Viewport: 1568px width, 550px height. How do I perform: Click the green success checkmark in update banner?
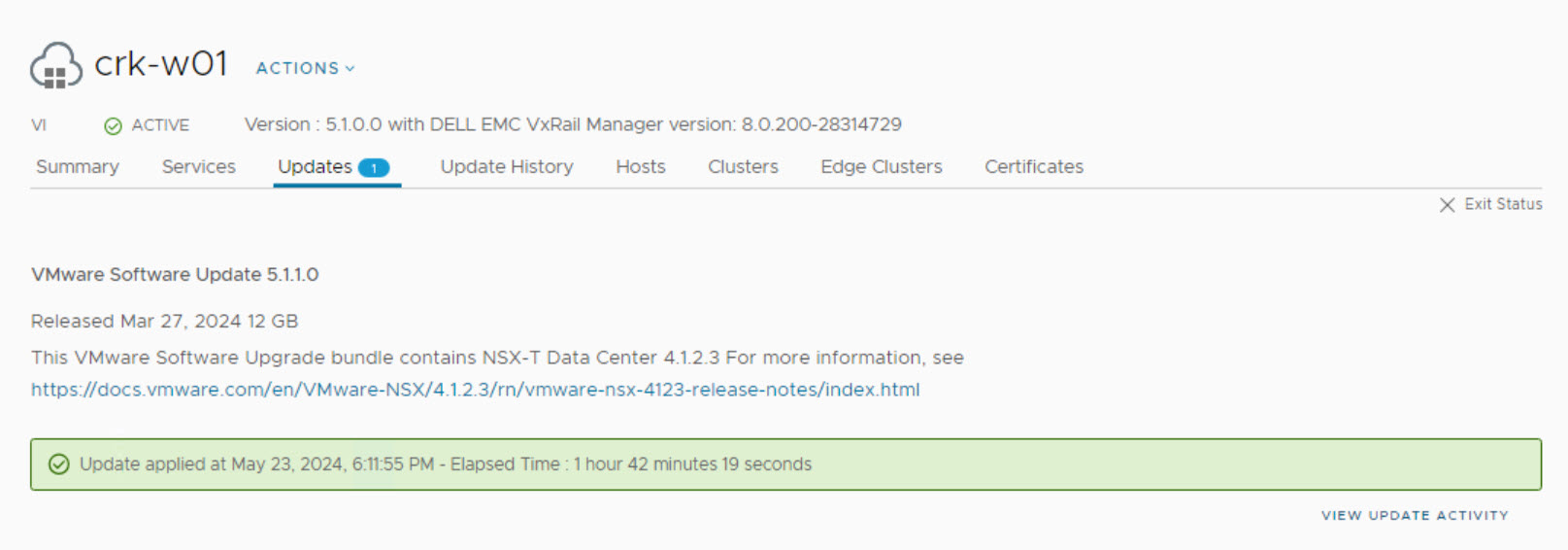click(x=59, y=464)
